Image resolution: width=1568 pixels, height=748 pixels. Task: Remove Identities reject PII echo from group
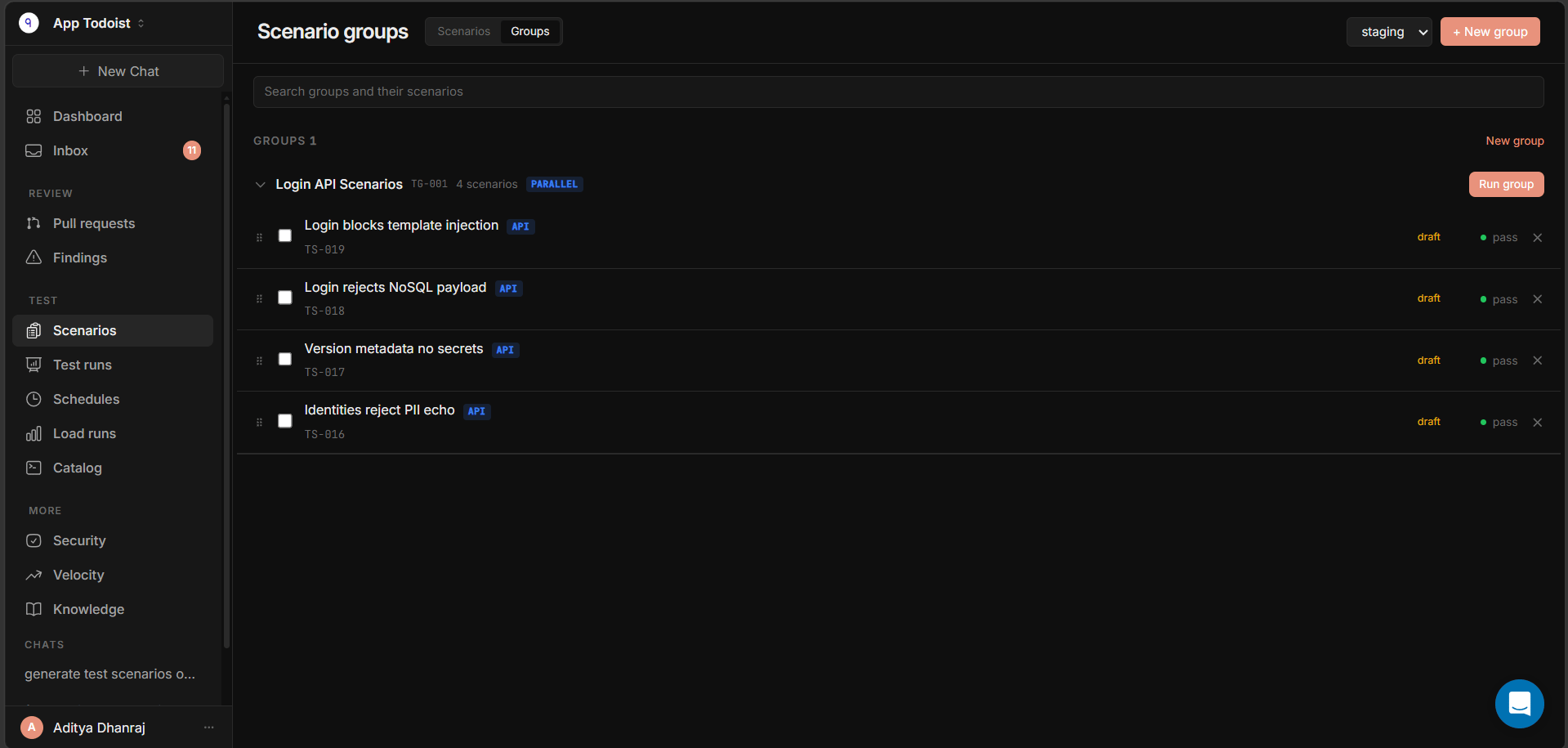click(x=1538, y=423)
